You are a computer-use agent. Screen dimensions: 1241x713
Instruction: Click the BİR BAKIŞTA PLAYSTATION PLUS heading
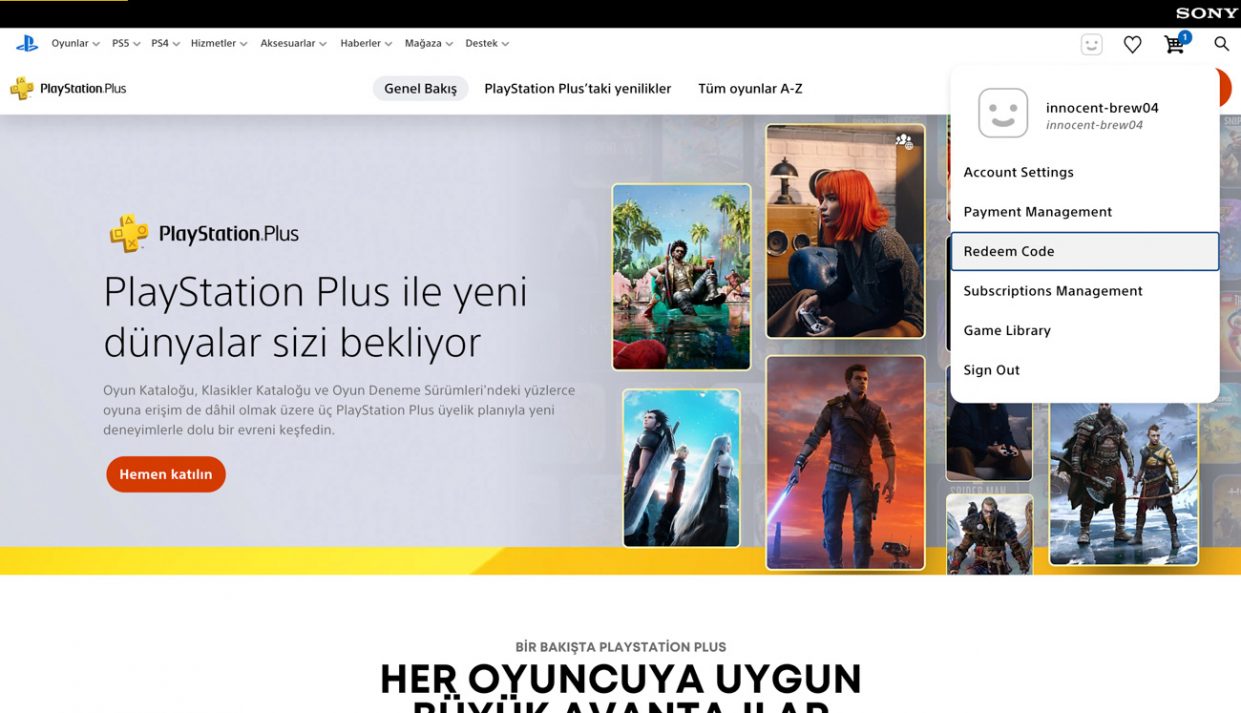pyautogui.click(x=621, y=647)
